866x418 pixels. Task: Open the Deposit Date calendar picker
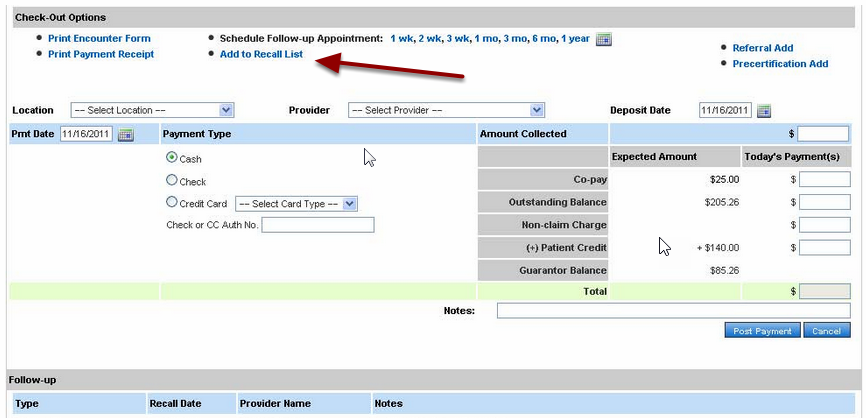(764, 111)
